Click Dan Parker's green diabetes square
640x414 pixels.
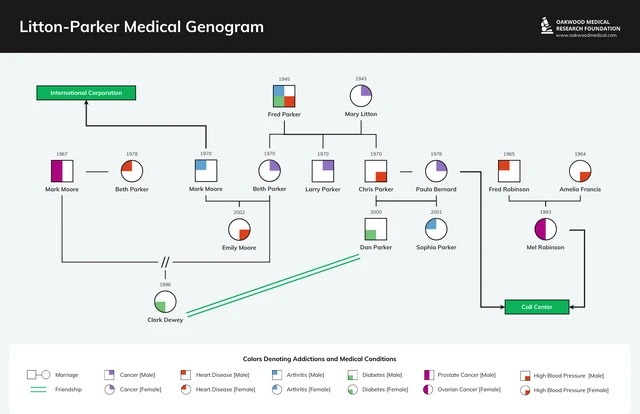click(x=376, y=229)
